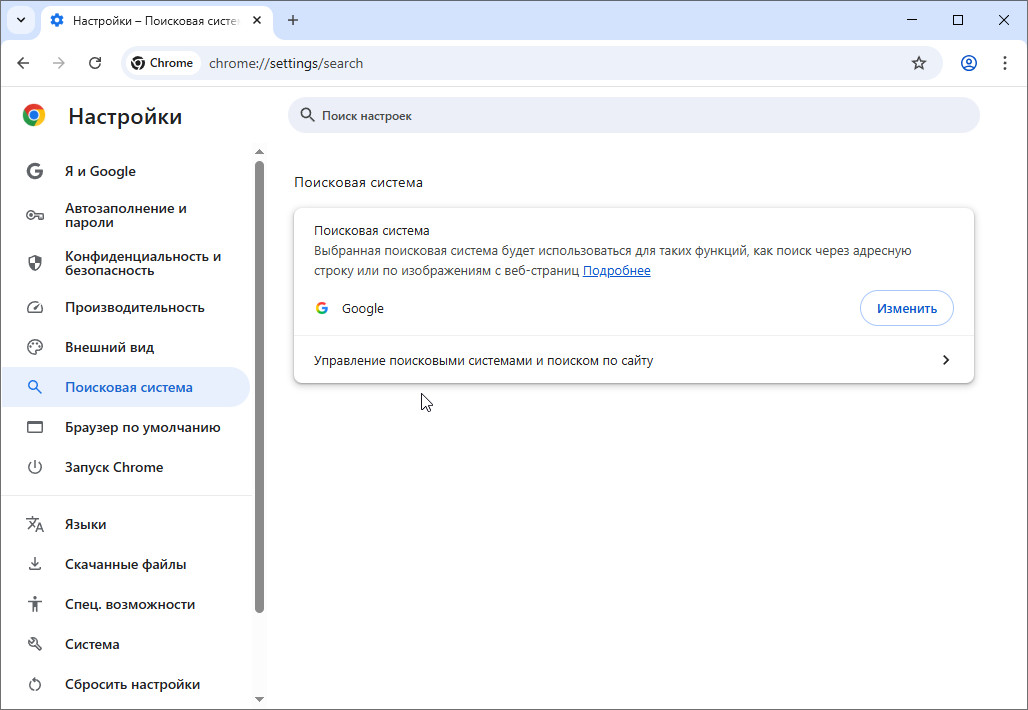Click the bookmark star icon in address bar
The width and height of the screenshot is (1028, 710).
pyautogui.click(x=919, y=63)
